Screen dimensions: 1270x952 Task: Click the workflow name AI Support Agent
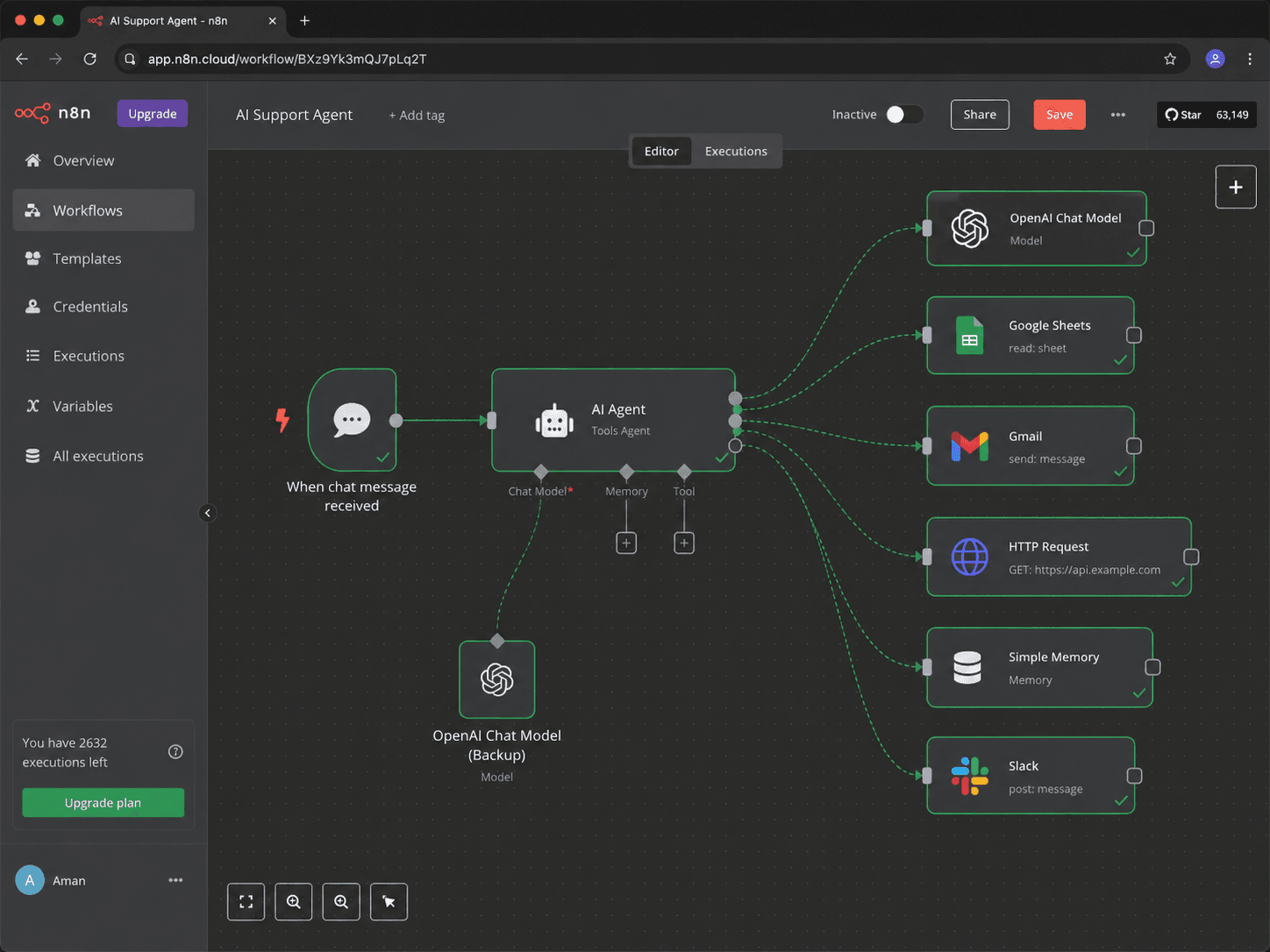294,115
